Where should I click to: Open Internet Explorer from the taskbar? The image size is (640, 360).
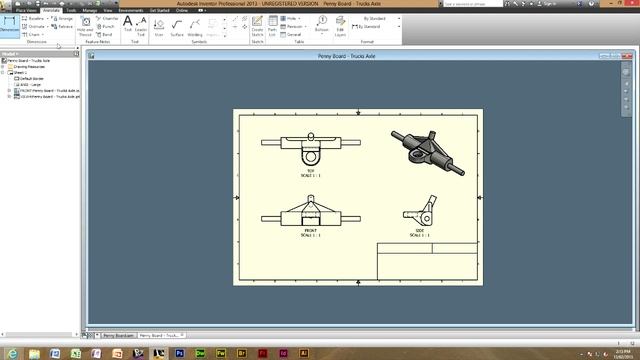point(12,353)
